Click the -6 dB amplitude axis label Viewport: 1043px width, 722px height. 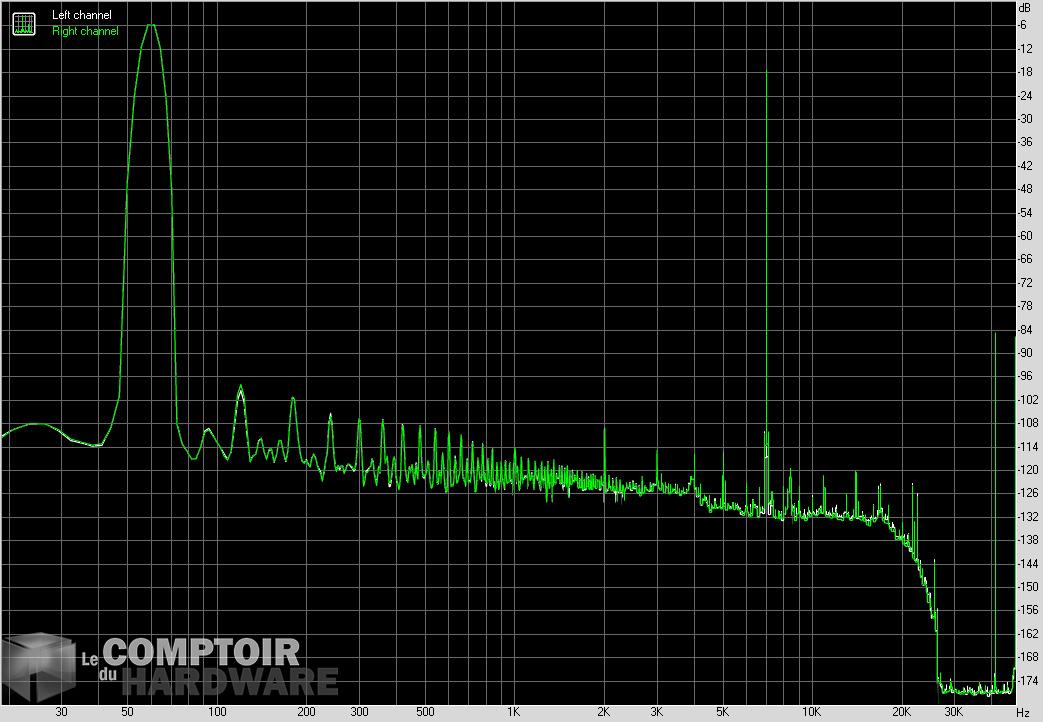(1024, 25)
